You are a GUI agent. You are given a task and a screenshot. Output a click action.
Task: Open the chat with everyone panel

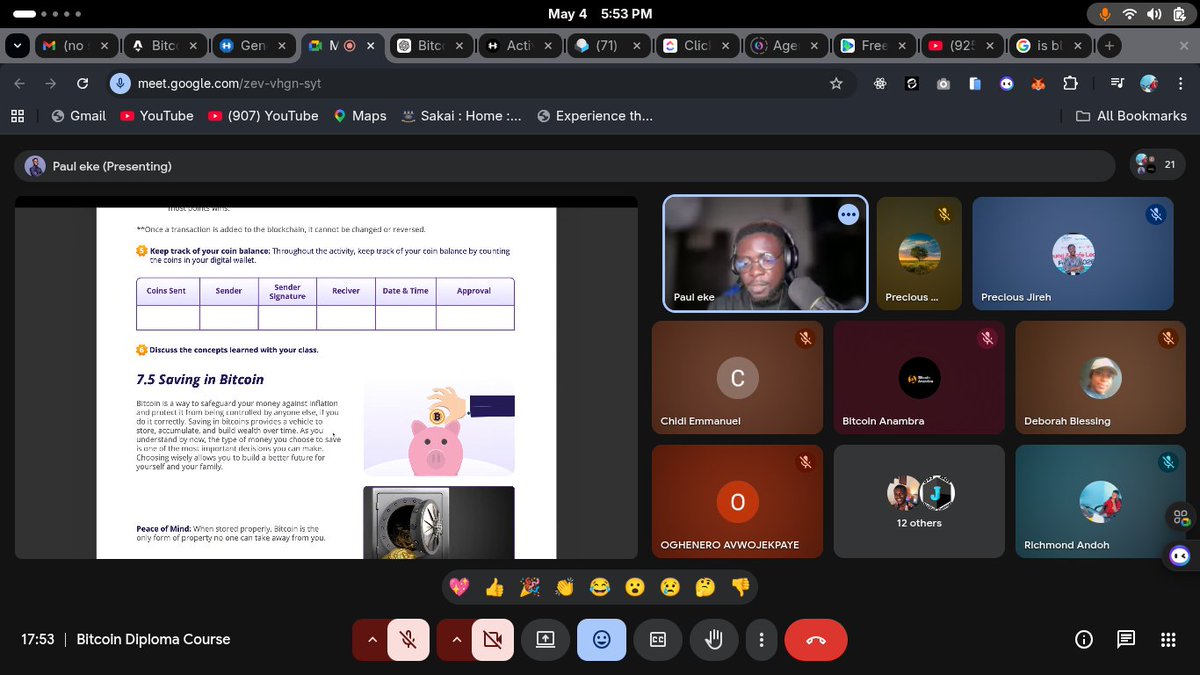pos(1126,640)
